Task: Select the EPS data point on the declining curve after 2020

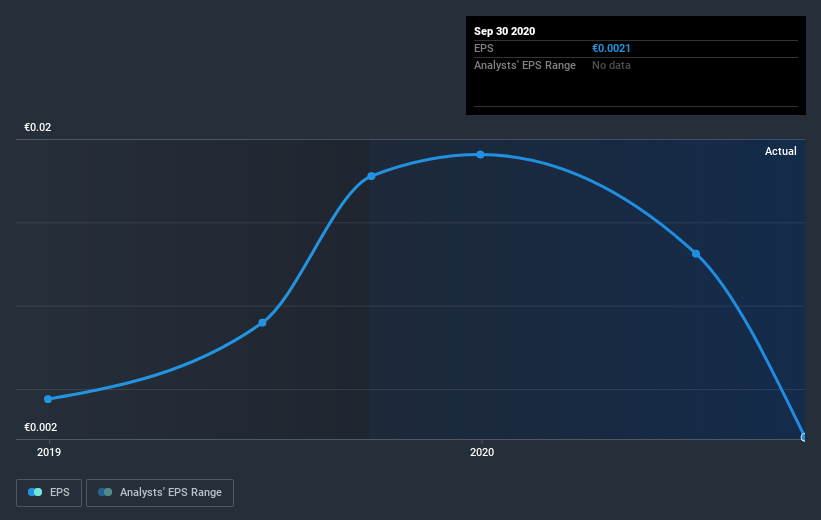Action: click(696, 254)
